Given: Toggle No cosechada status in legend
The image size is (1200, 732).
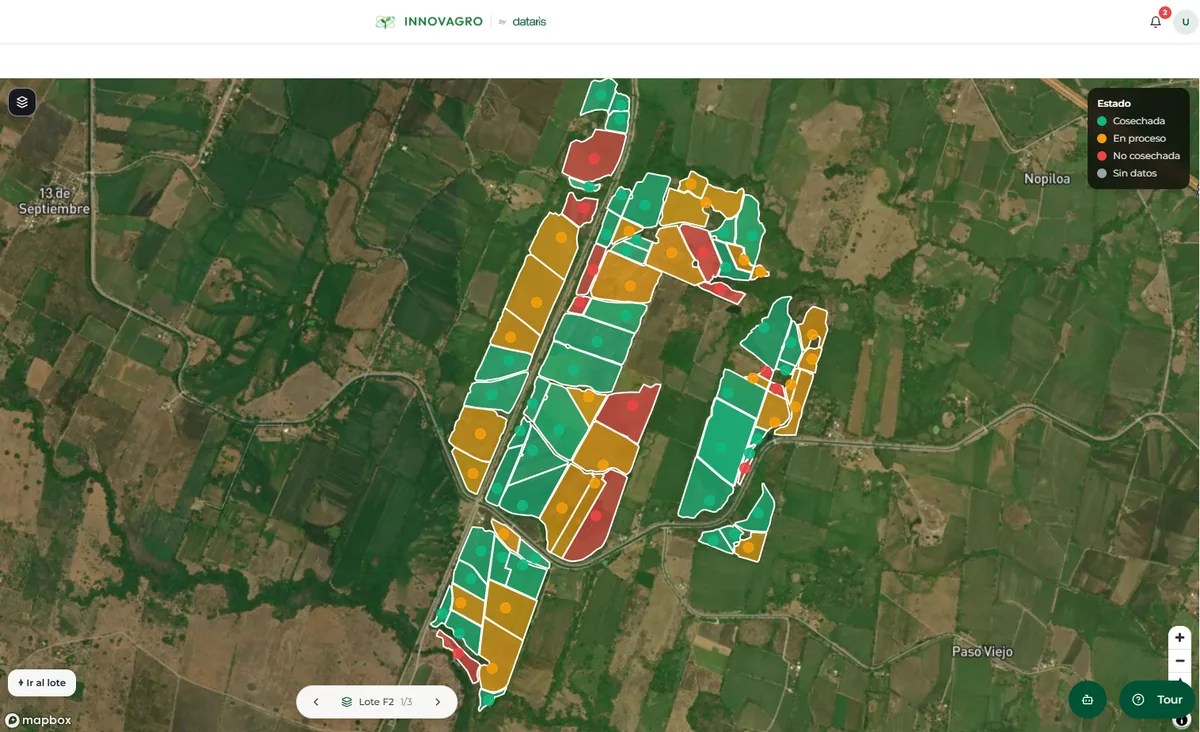Looking at the screenshot, I should (1138, 156).
